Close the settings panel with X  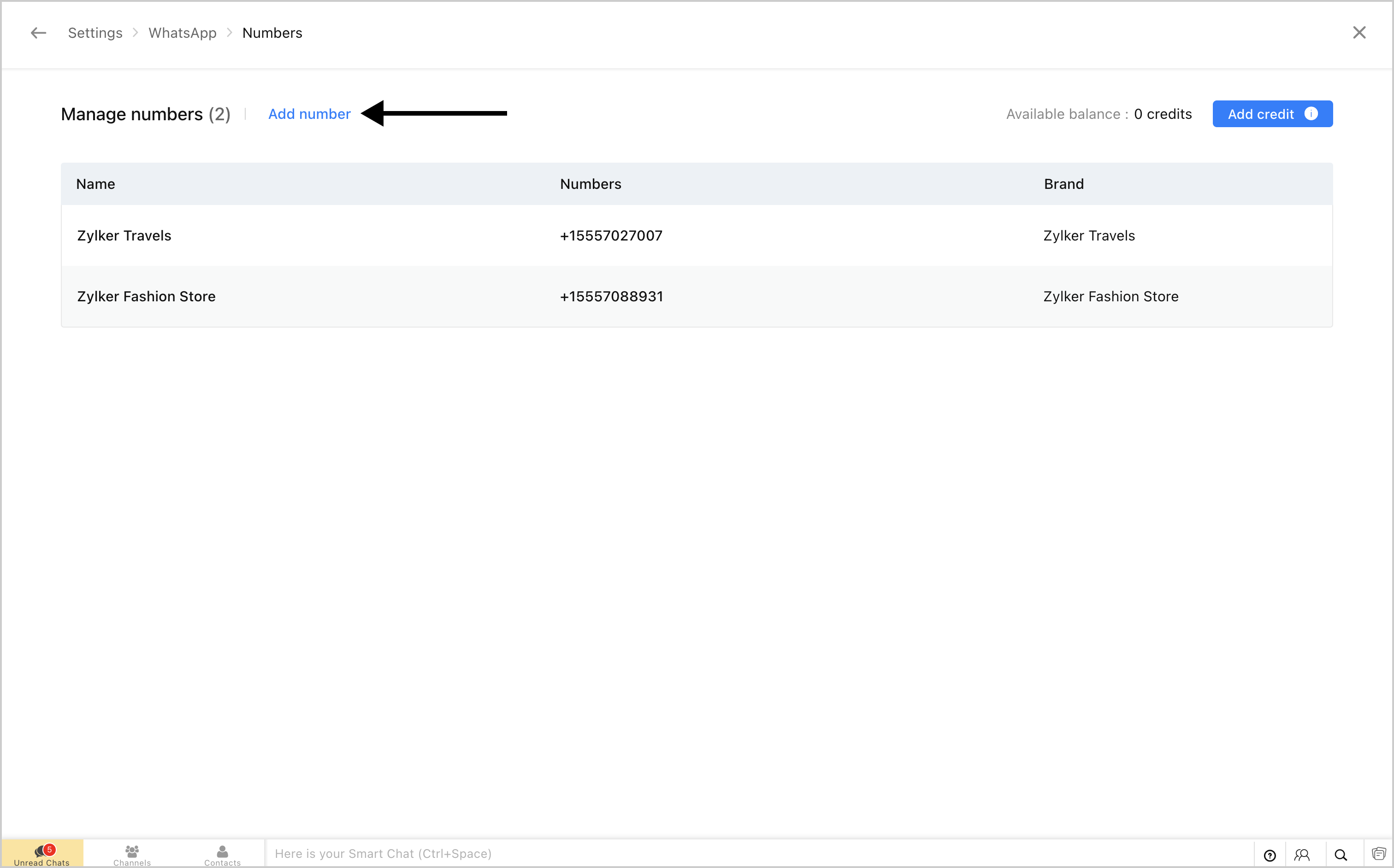1359,33
